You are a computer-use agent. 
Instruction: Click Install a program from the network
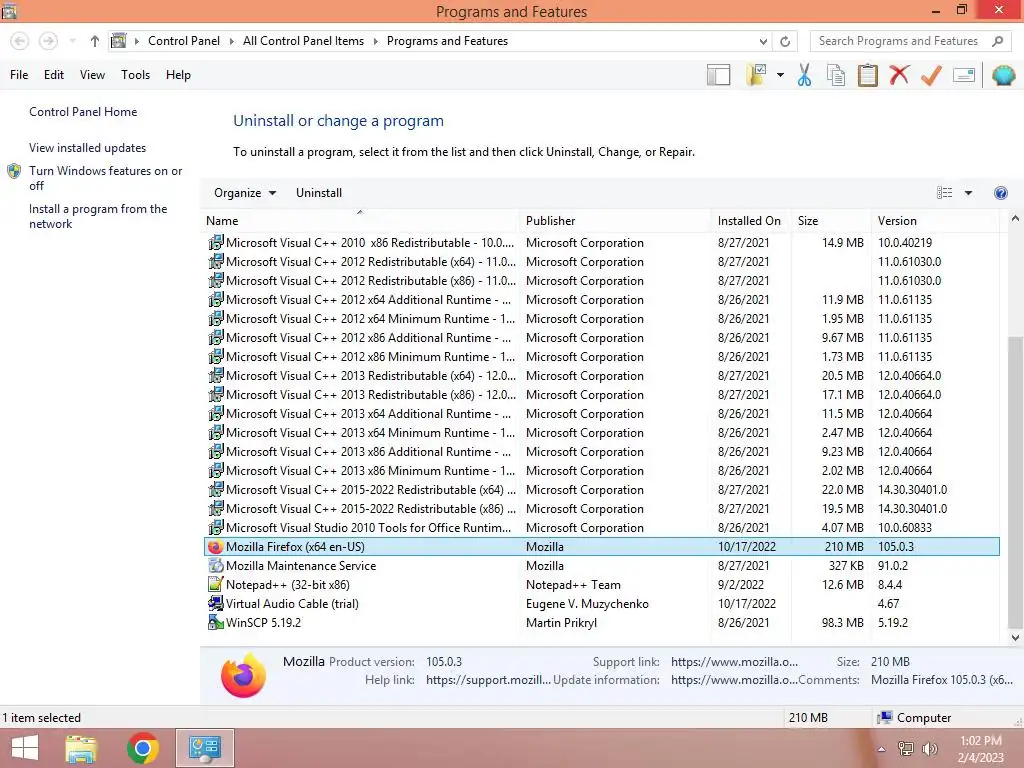coord(98,216)
